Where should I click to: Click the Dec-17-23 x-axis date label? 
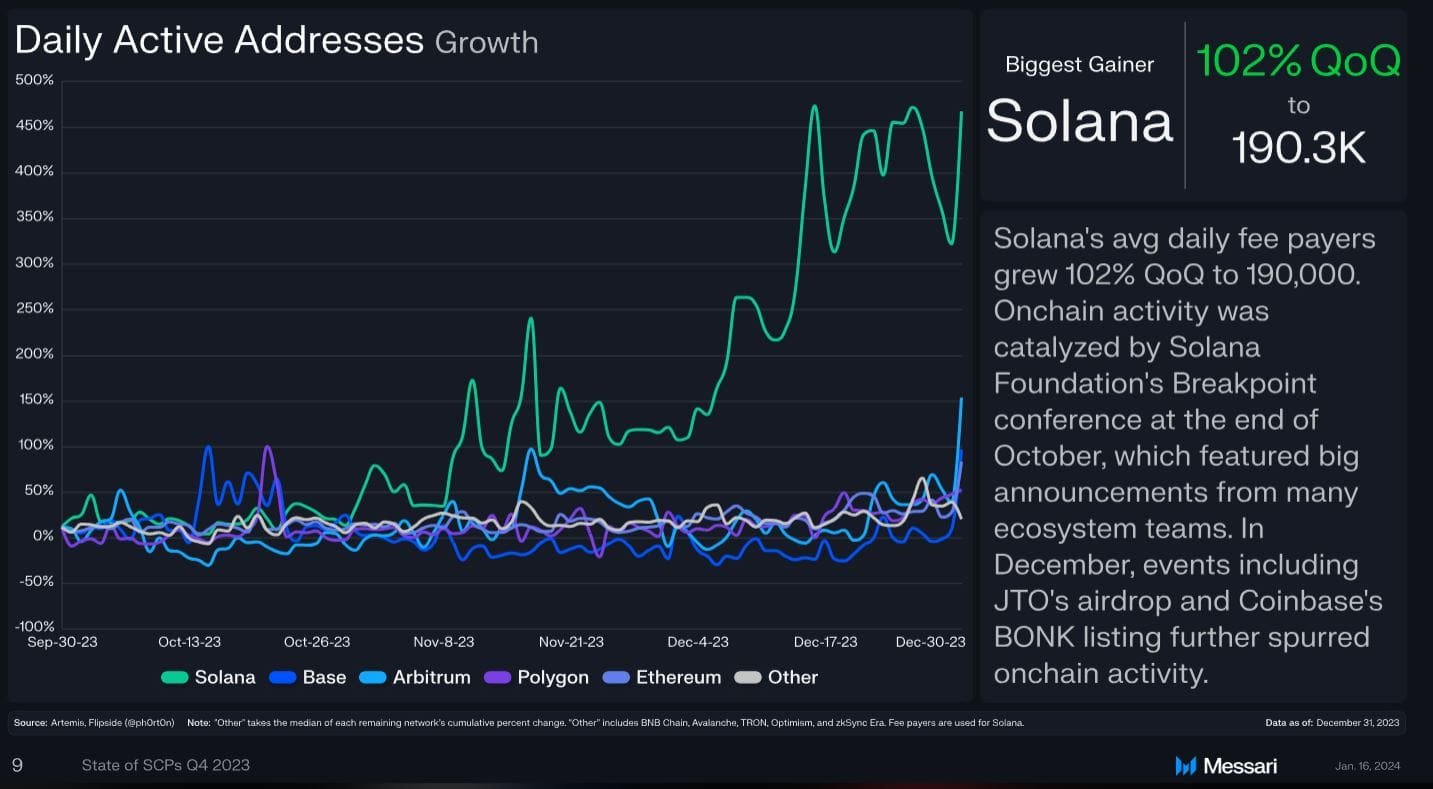pyautogui.click(x=825, y=642)
